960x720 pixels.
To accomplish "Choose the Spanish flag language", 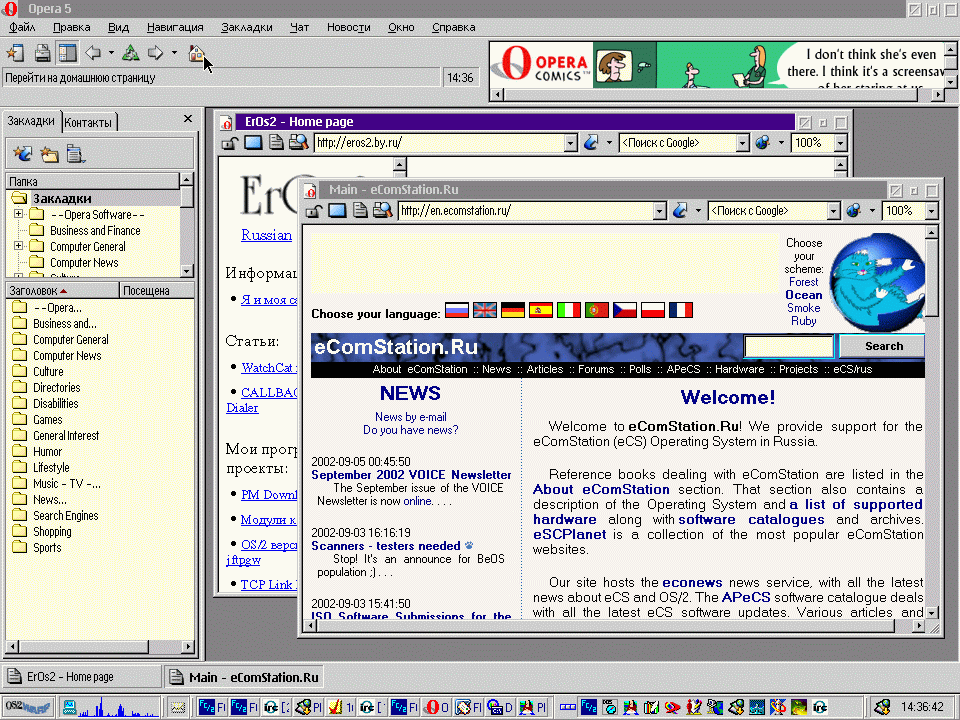I will tap(541, 310).
